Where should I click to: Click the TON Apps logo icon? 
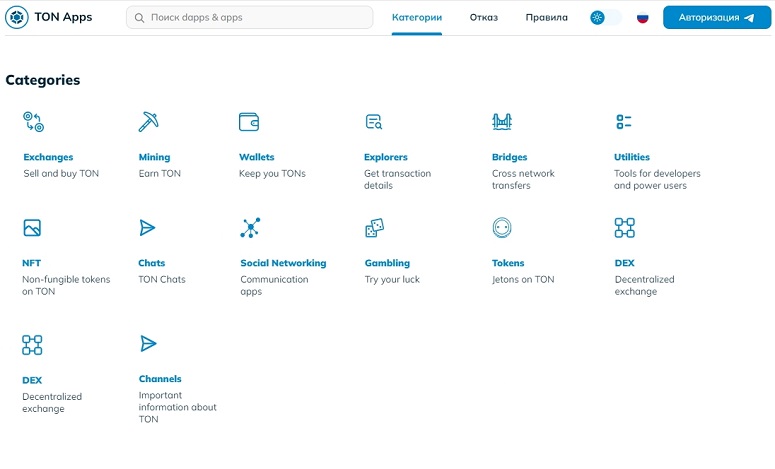[17, 17]
